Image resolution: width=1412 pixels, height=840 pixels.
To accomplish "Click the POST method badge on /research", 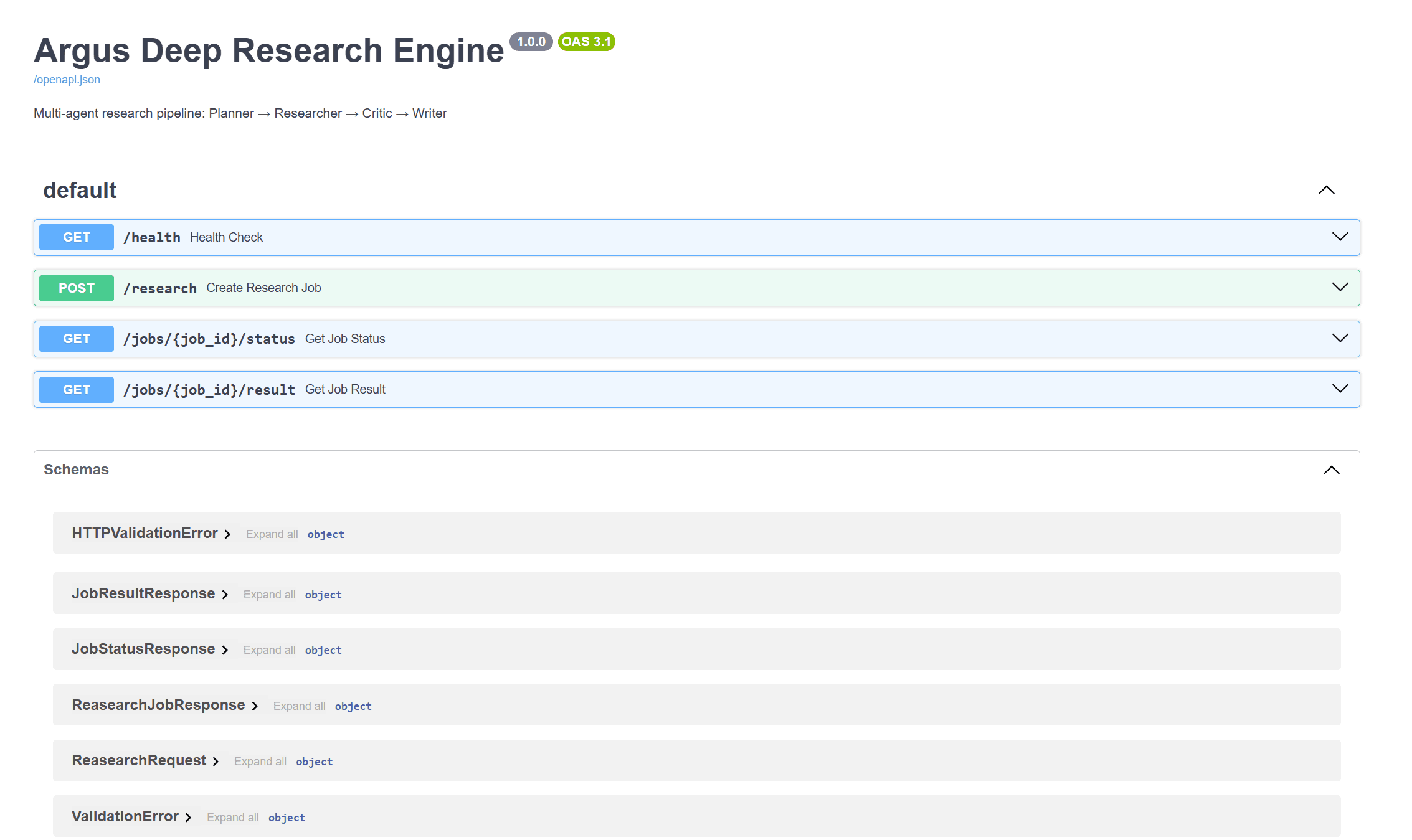I will tap(76, 288).
